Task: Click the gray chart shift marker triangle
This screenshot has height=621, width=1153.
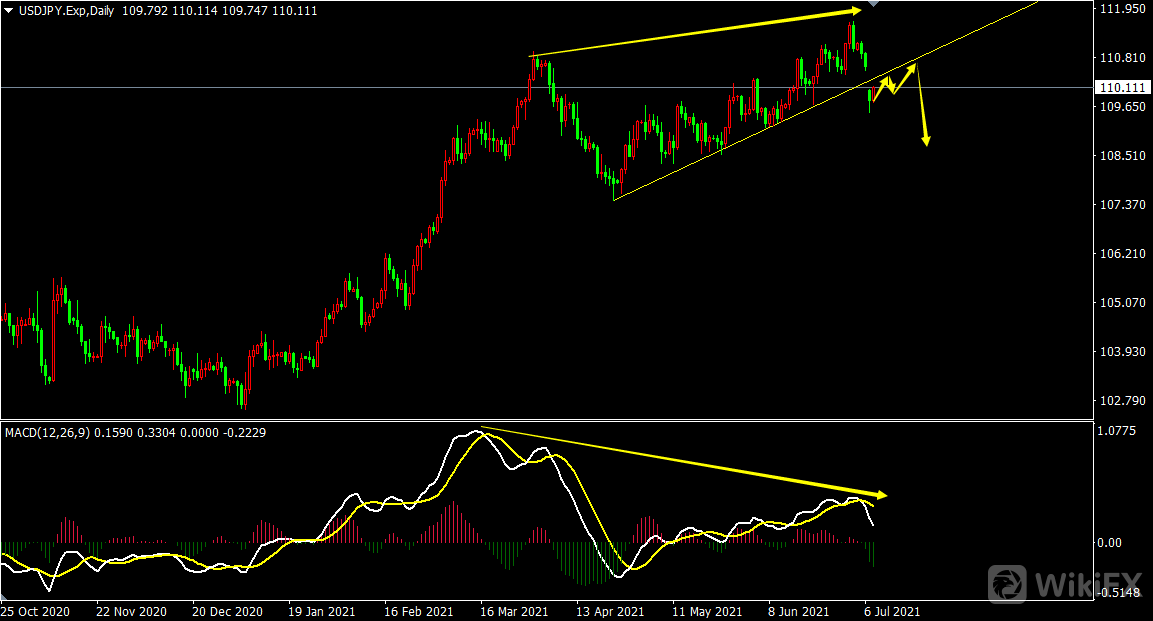Action: coord(873,4)
